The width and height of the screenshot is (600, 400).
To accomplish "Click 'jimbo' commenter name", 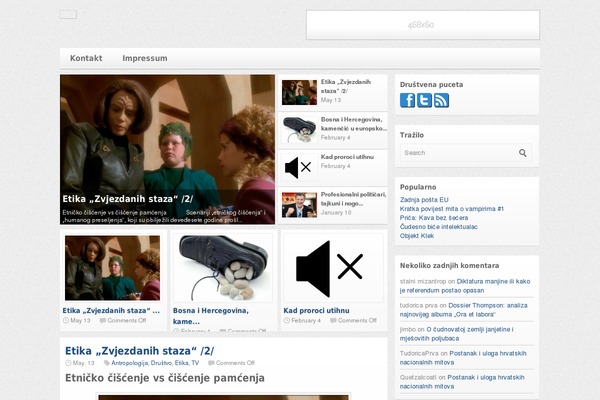I will [x=408, y=329].
